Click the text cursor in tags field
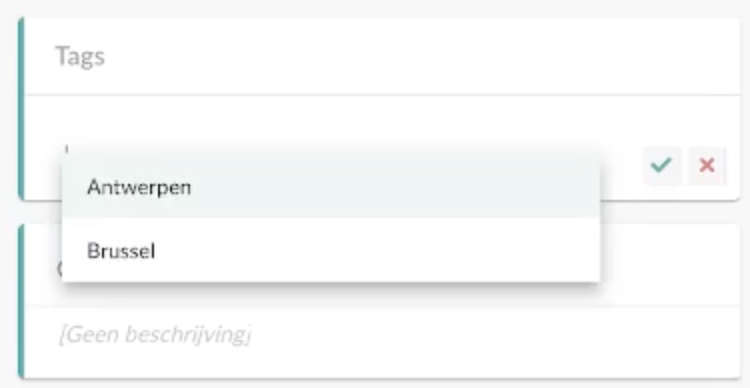This screenshot has width=750, height=388. [x=67, y=149]
